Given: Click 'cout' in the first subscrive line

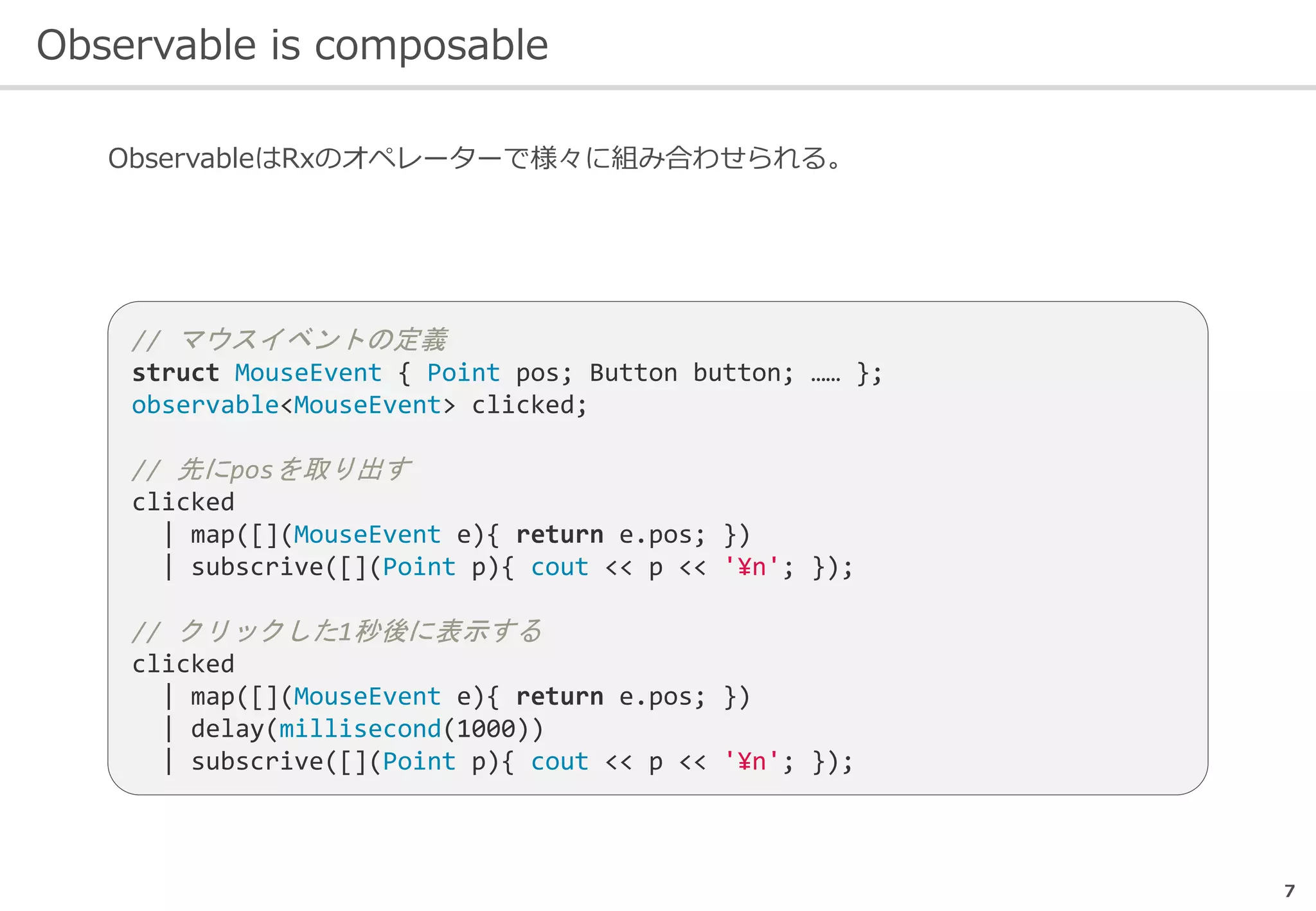Looking at the screenshot, I should tap(560, 567).
